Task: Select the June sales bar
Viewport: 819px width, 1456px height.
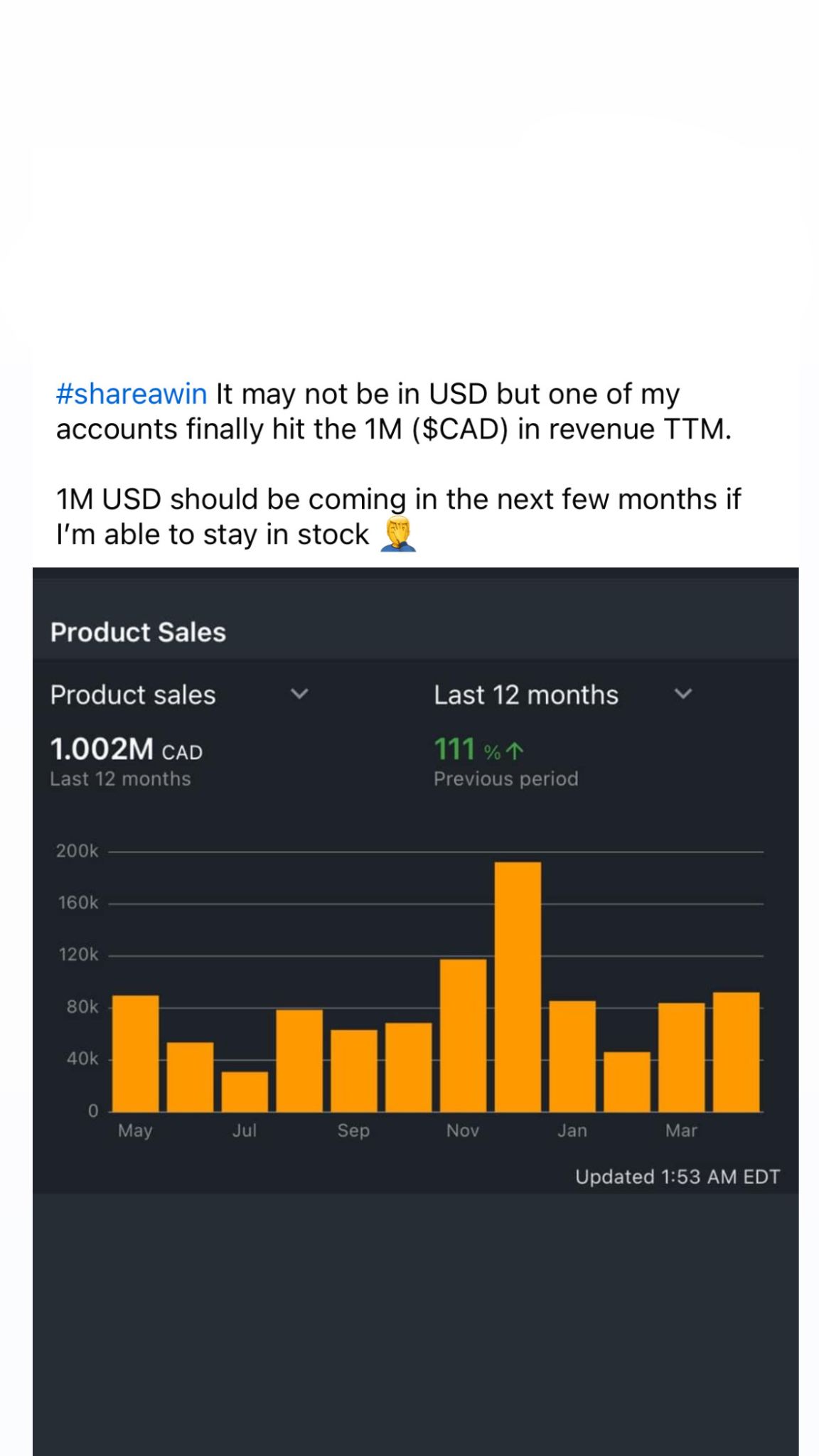Action: (x=190, y=1076)
